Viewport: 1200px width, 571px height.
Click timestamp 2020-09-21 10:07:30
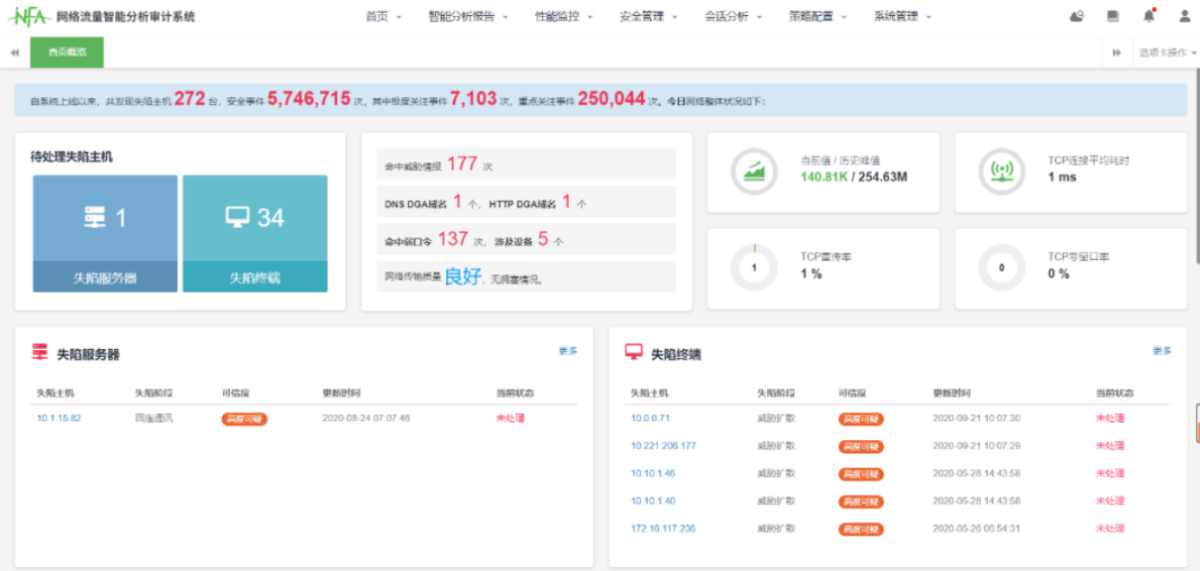pyautogui.click(x=976, y=418)
